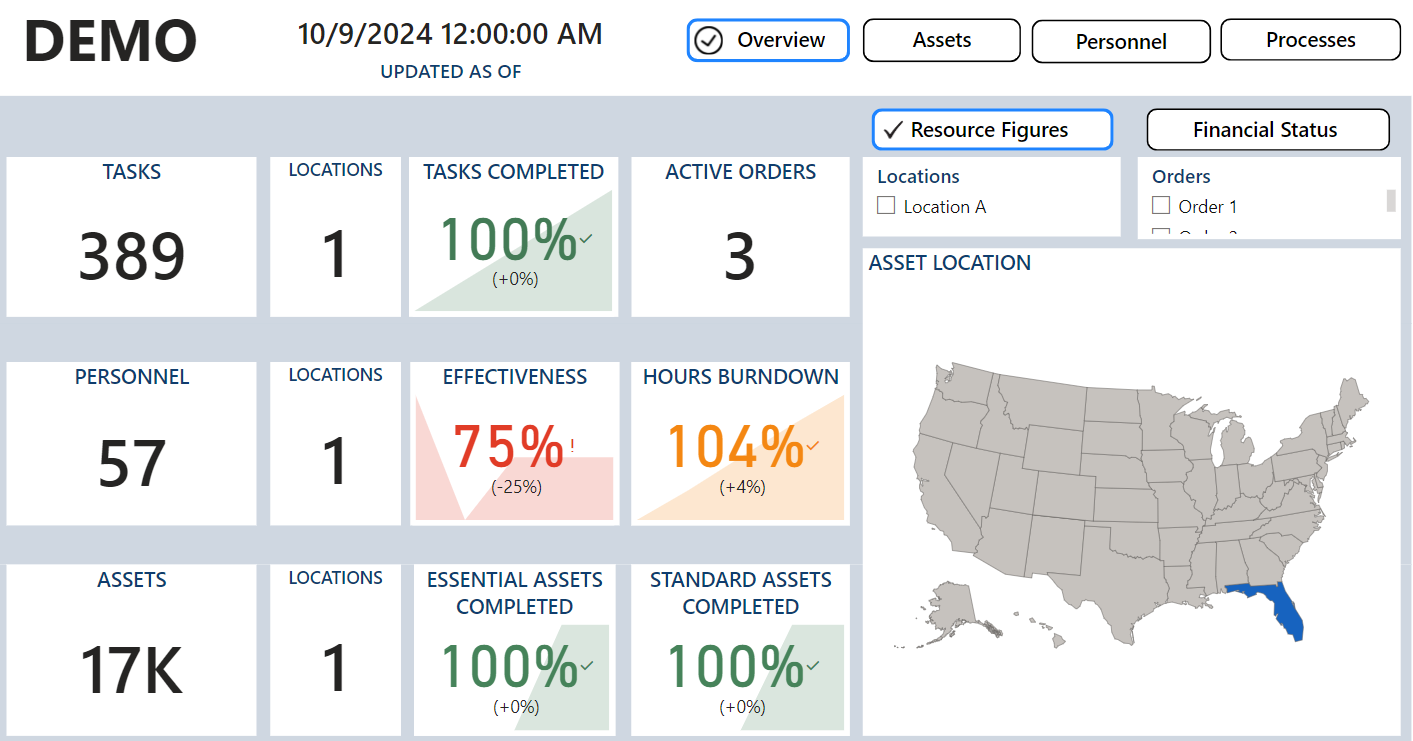Open the Personnel tab
Viewport: 1413px width, 741px height.
click(x=1120, y=42)
